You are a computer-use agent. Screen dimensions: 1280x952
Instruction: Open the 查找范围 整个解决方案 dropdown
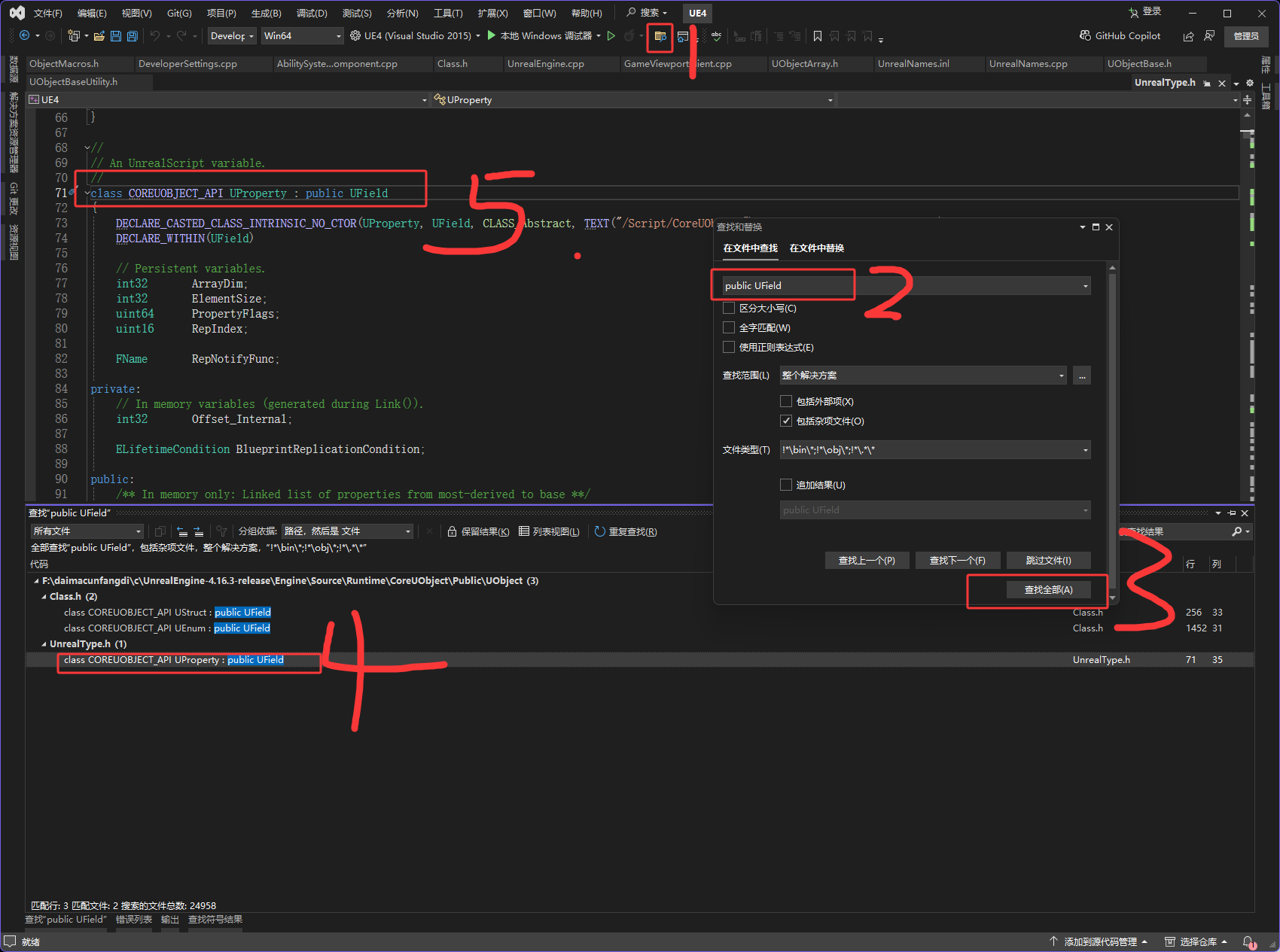(923, 375)
